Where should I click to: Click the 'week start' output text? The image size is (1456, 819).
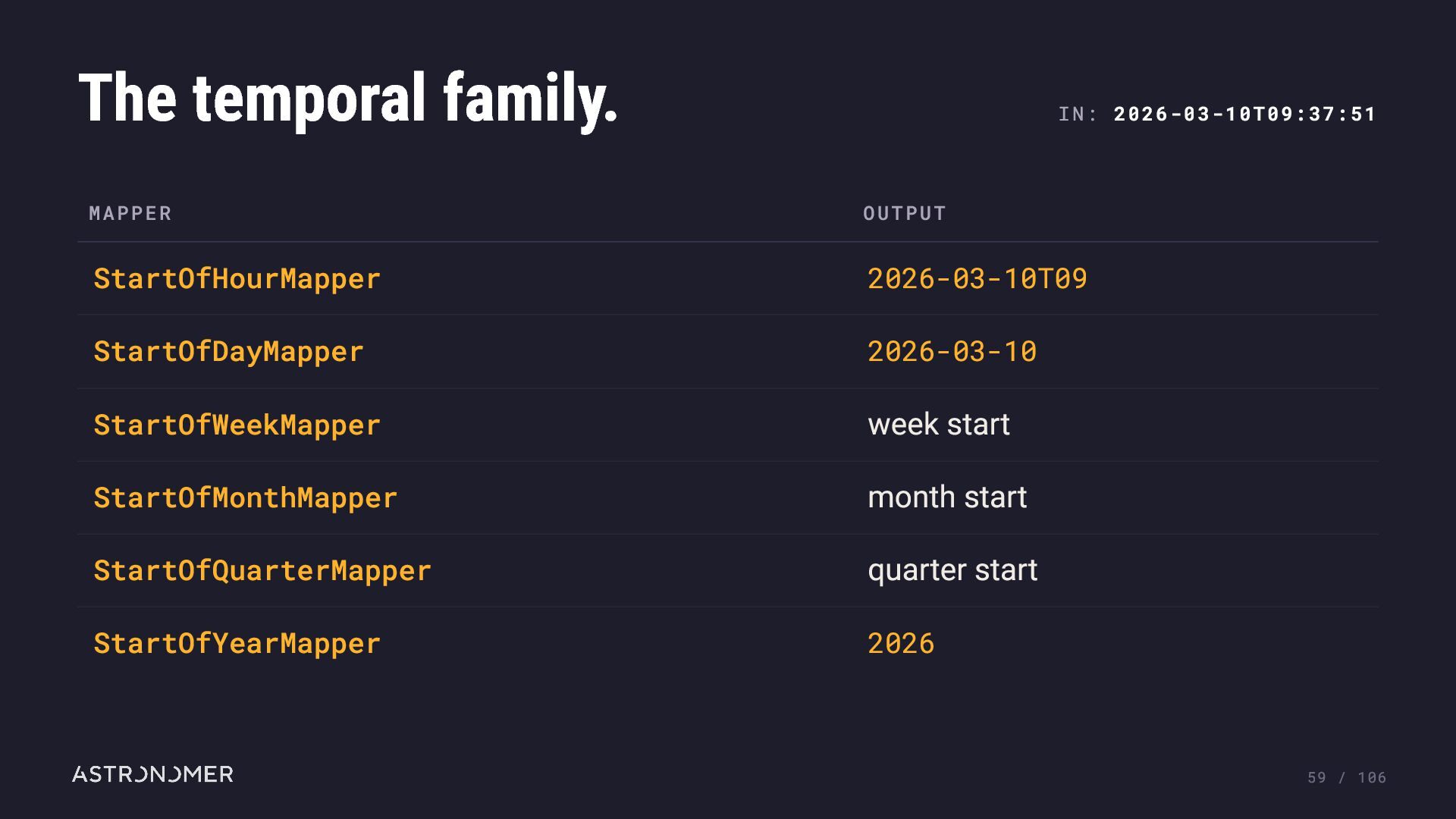[939, 425]
